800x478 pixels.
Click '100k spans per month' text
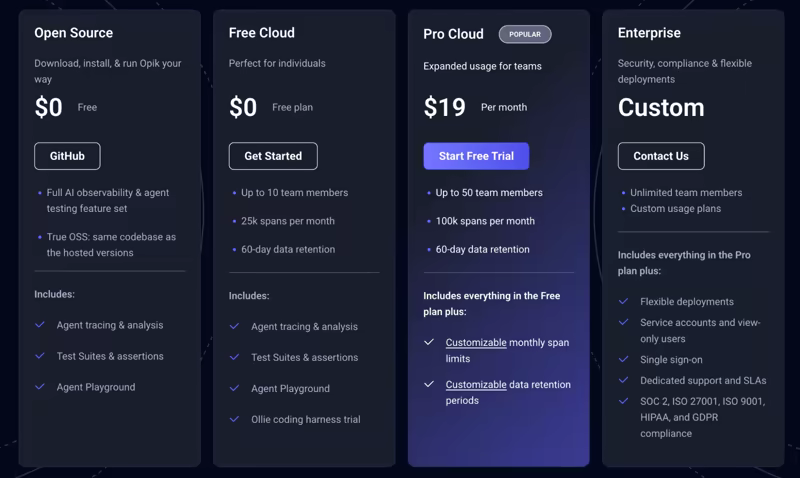coord(485,221)
